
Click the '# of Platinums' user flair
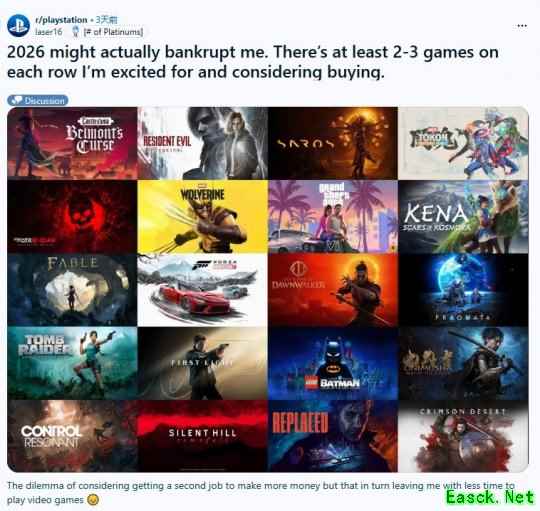[x=113, y=32]
